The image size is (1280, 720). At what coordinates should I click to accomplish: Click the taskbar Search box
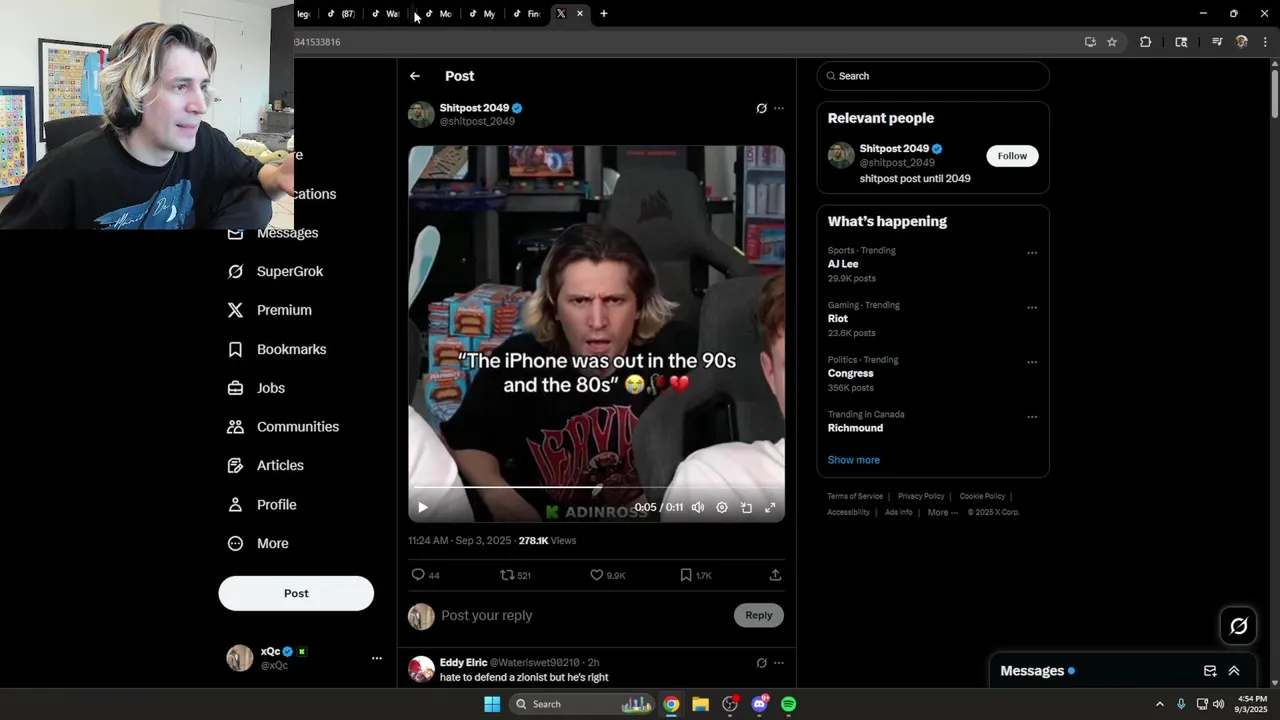[x=583, y=704]
